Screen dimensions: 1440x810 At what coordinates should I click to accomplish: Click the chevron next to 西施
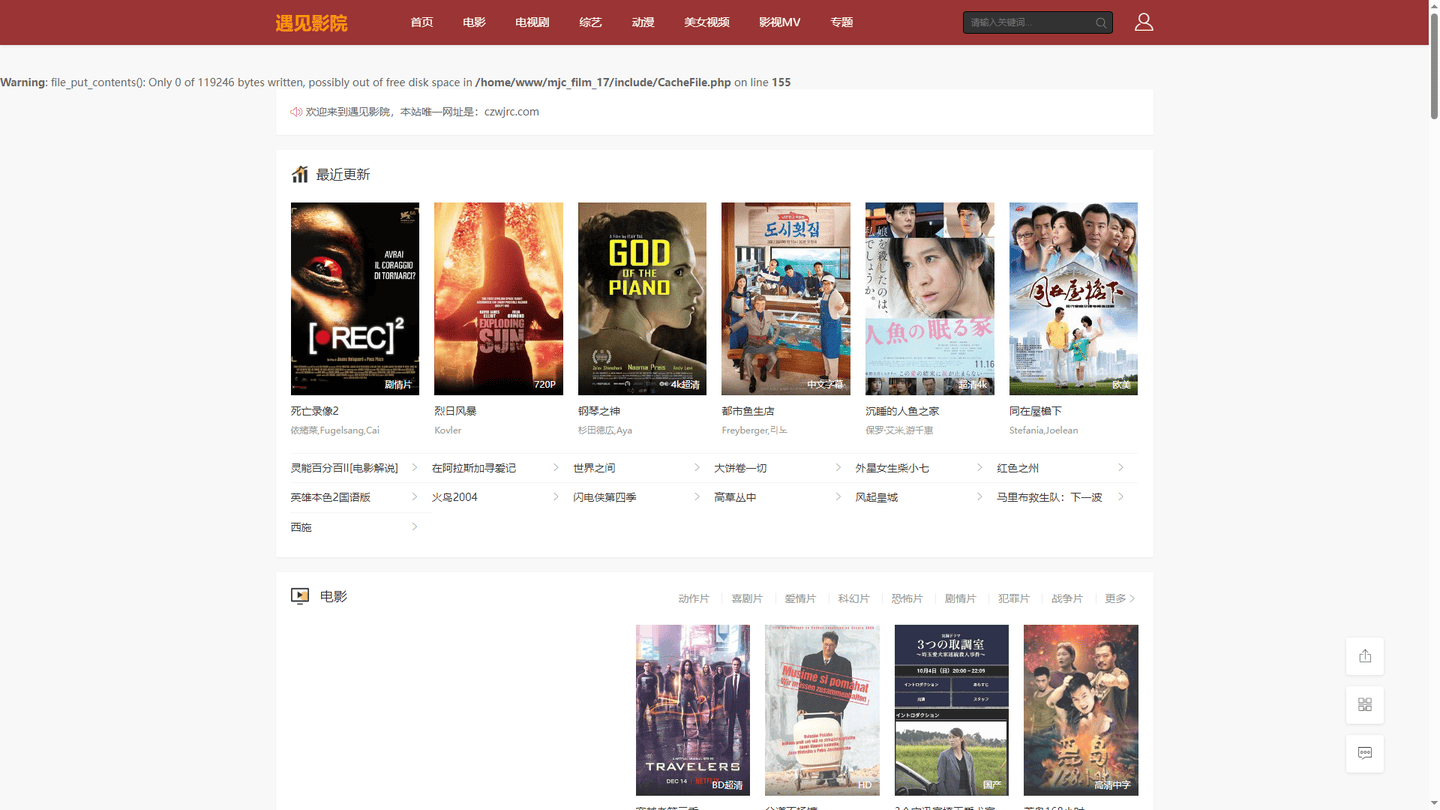point(414,527)
